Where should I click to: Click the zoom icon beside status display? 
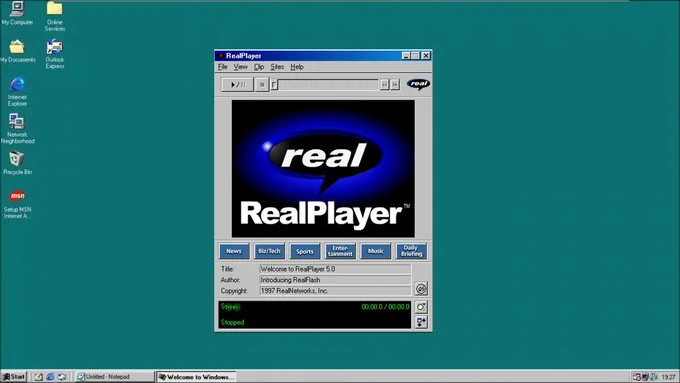click(x=421, y=307)
